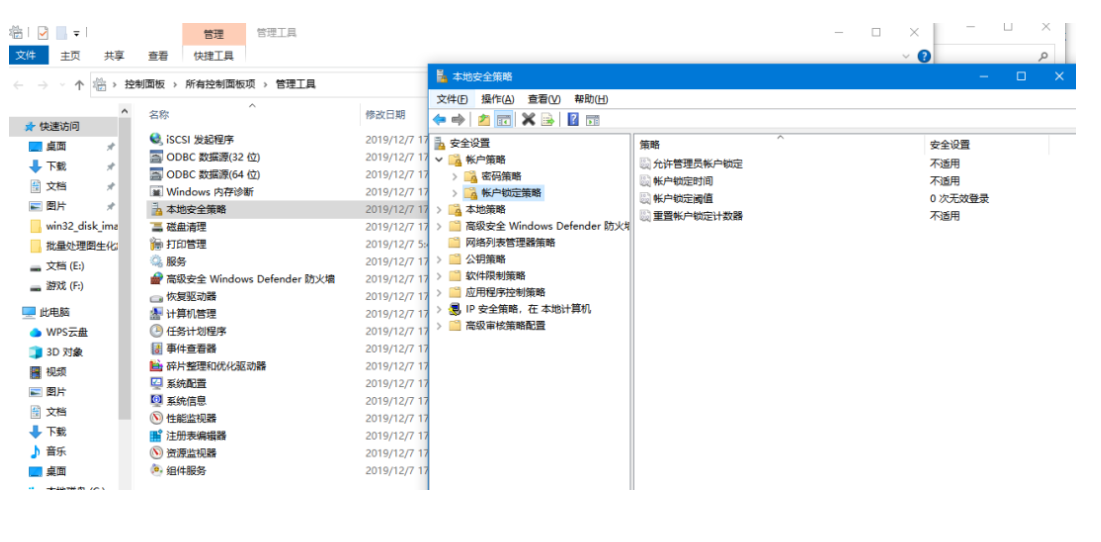This screenshot has height=542, width=1101.
Task: Click the gray Forward arrow in 本地安全策略 toolbar
Action: [x=458, y=119]
